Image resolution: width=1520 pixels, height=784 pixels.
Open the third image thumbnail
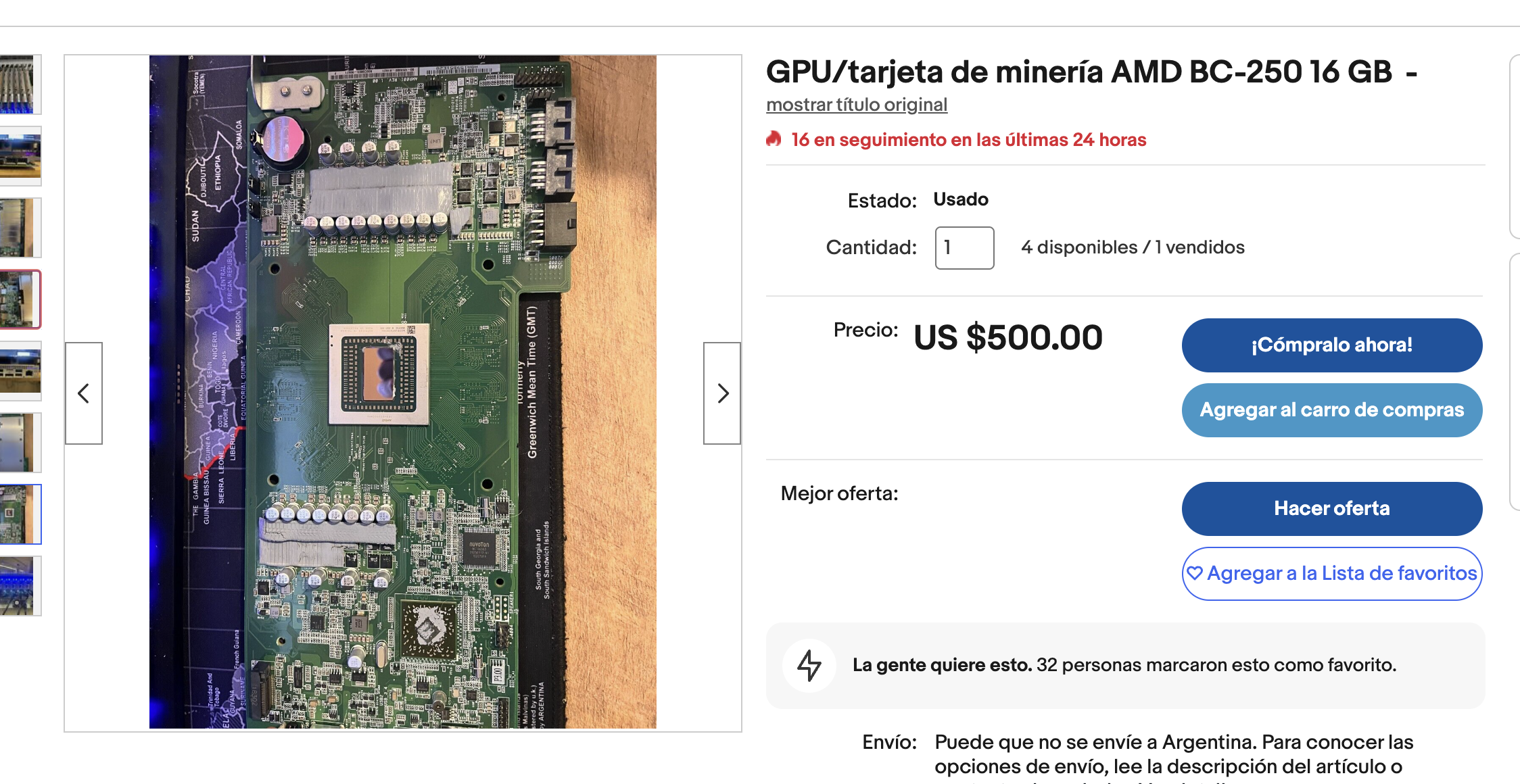(20, 228)
